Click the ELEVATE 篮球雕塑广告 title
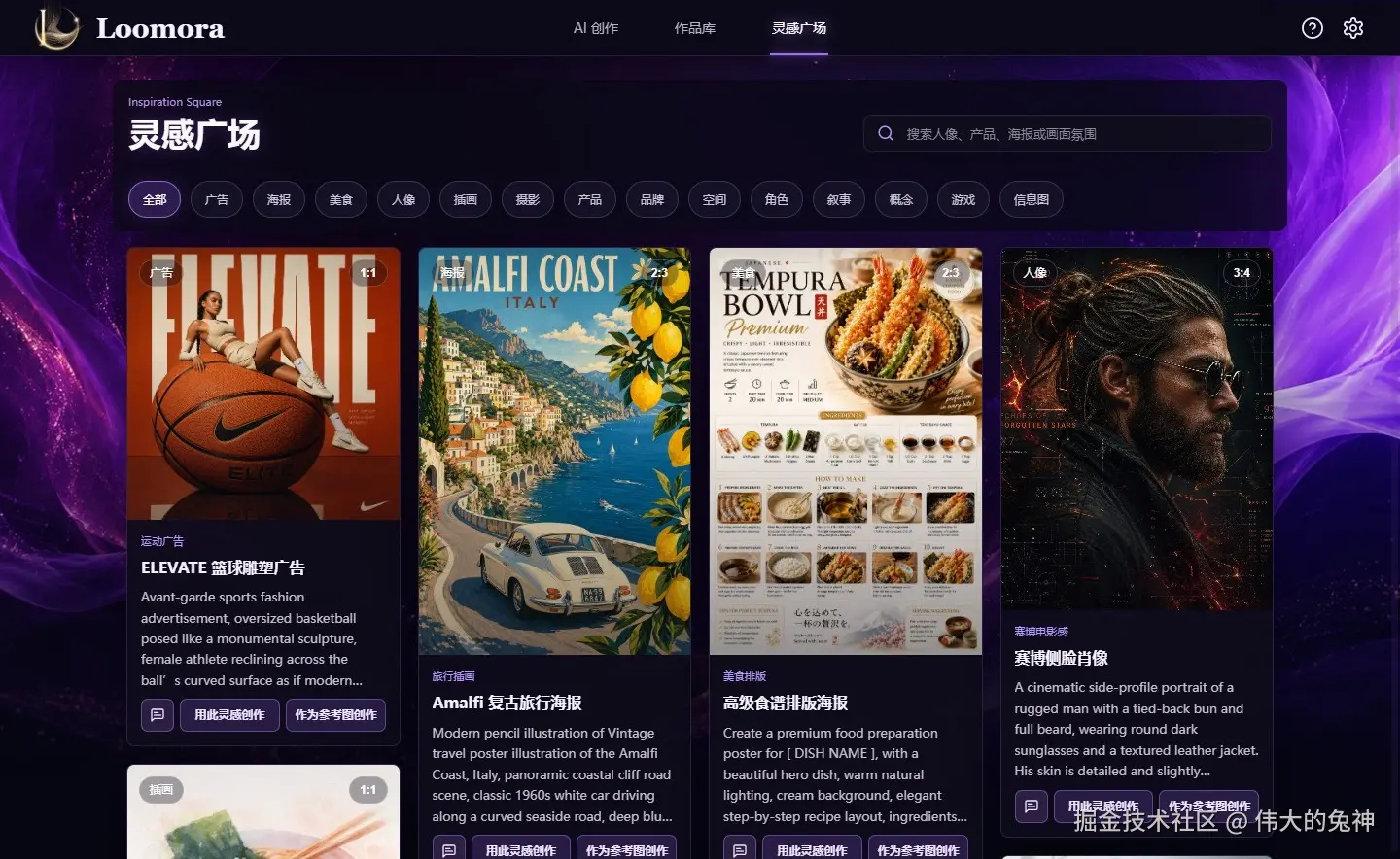This screenshot has width=1400, height=859. coord(223,567)
